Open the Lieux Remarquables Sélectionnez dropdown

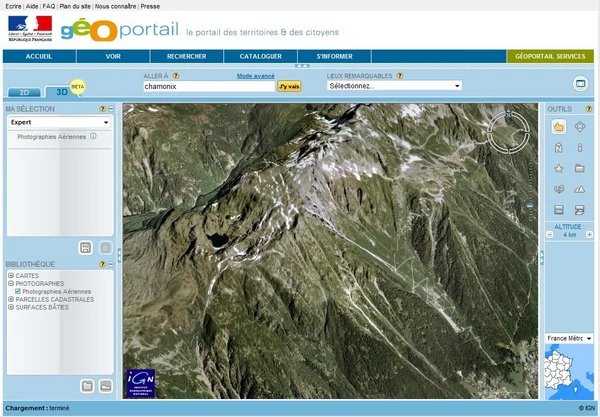tap(395, 86)
